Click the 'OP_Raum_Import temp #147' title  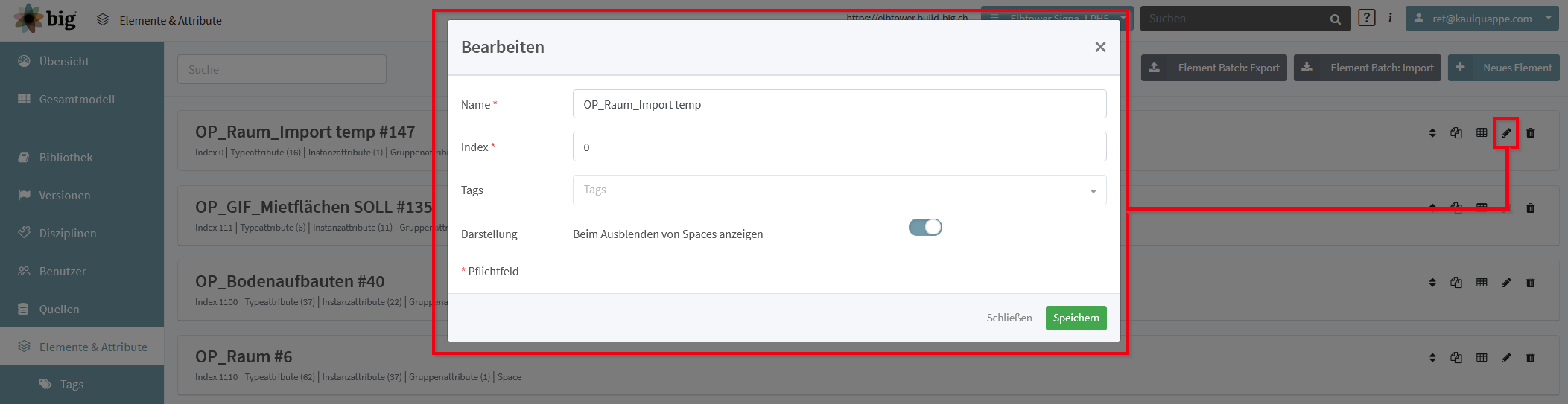[x=305, y=132]
